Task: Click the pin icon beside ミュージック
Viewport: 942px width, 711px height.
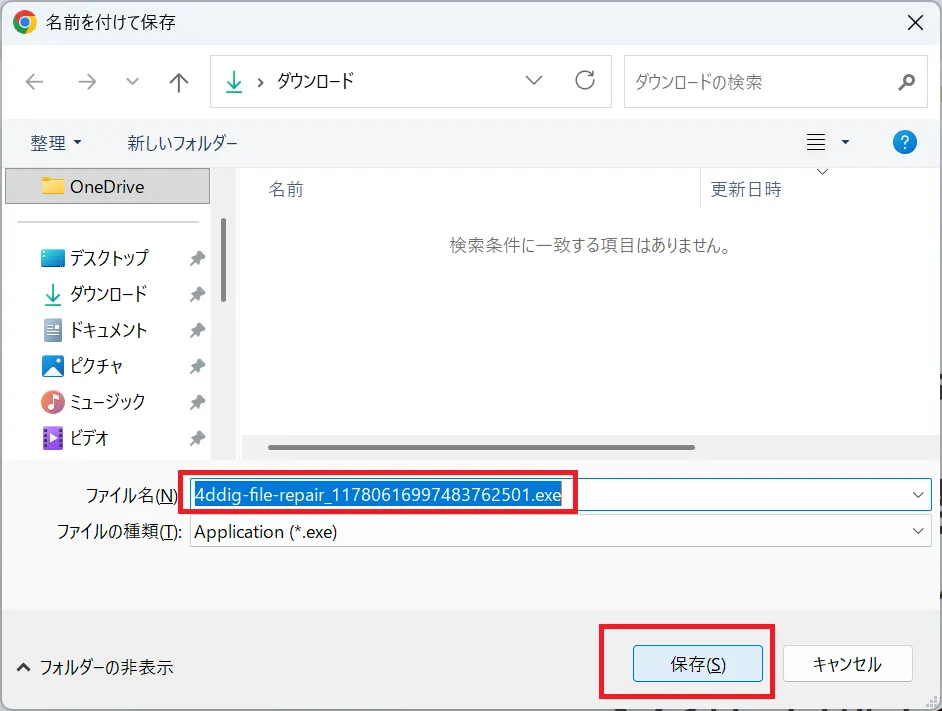Action: (x=197, y=403)
